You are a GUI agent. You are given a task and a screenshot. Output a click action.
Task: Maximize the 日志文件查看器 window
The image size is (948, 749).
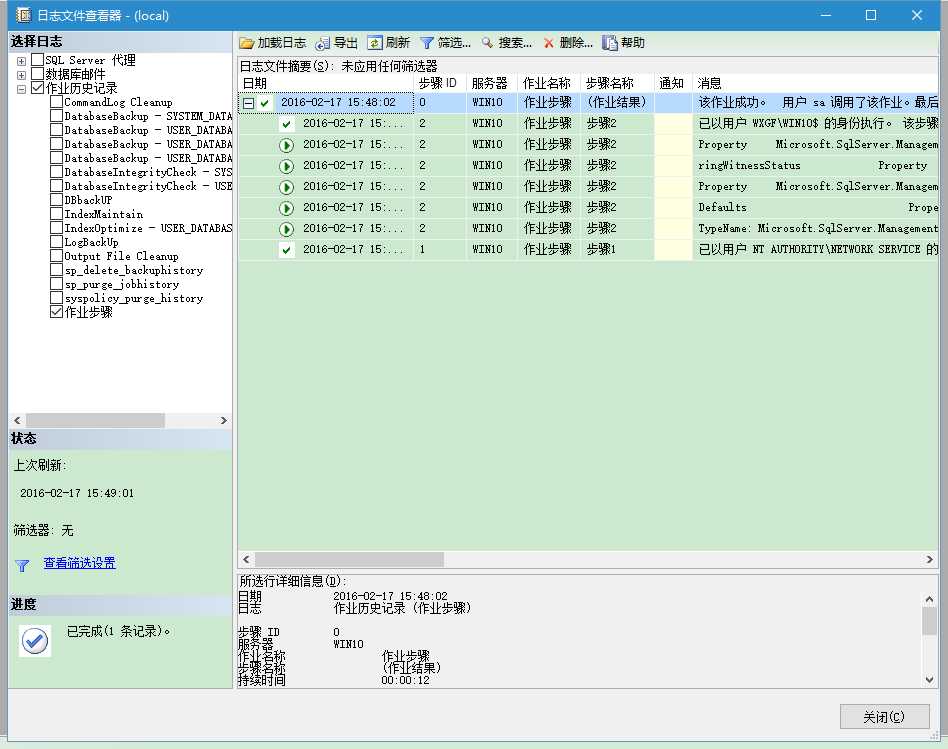click(871, 15)
